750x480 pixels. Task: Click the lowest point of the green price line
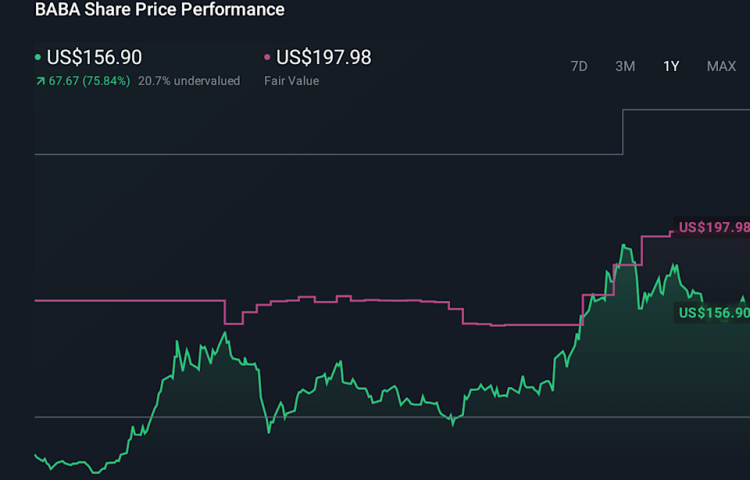[95, 472]
